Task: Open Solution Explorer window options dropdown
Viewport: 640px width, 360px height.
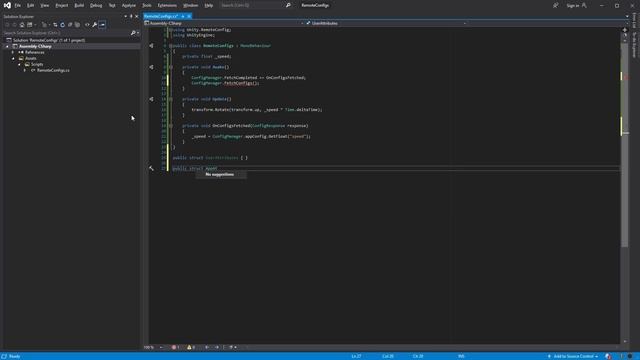Action: pyautogui.click(x=125, y=16)
